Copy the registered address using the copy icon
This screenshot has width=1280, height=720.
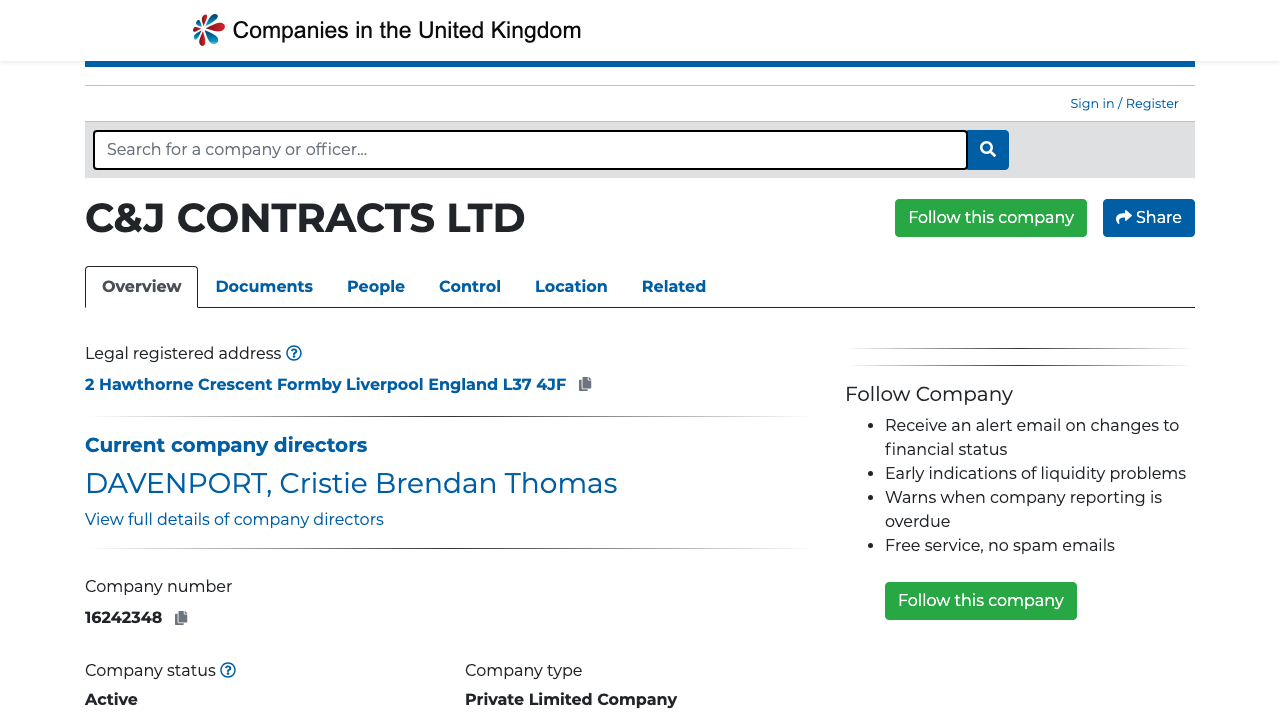[x=584, y=383]
